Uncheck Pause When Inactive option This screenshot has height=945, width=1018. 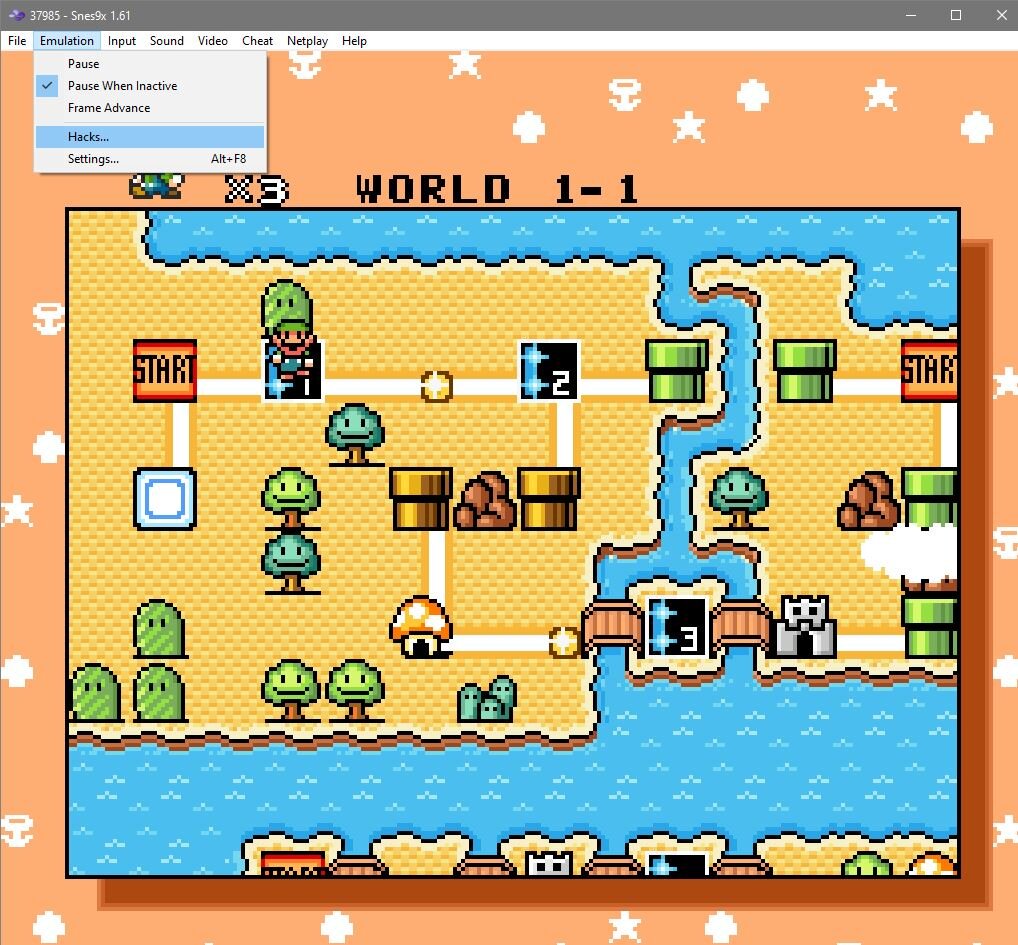tap(122, 86)
